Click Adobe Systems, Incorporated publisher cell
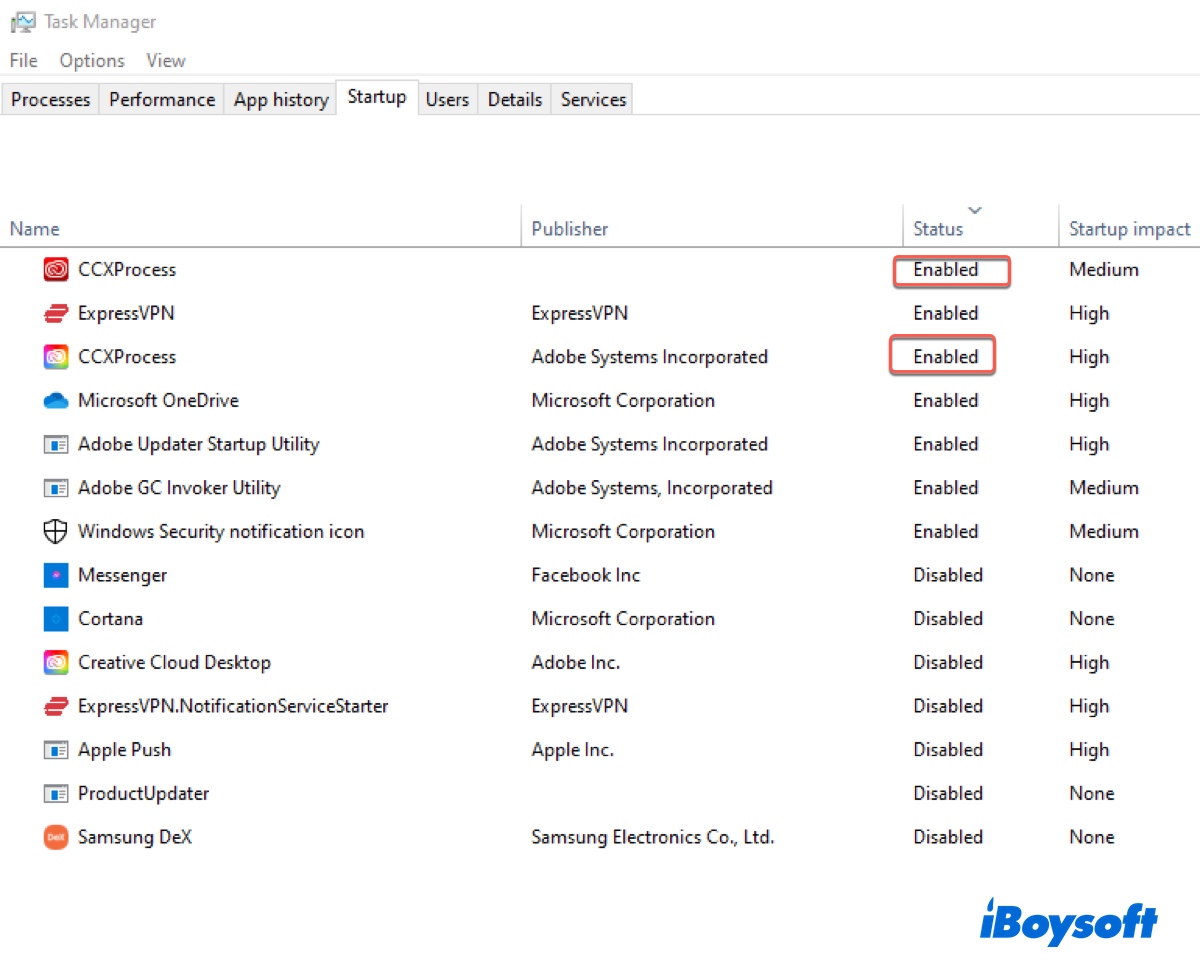 pos(651,488)
